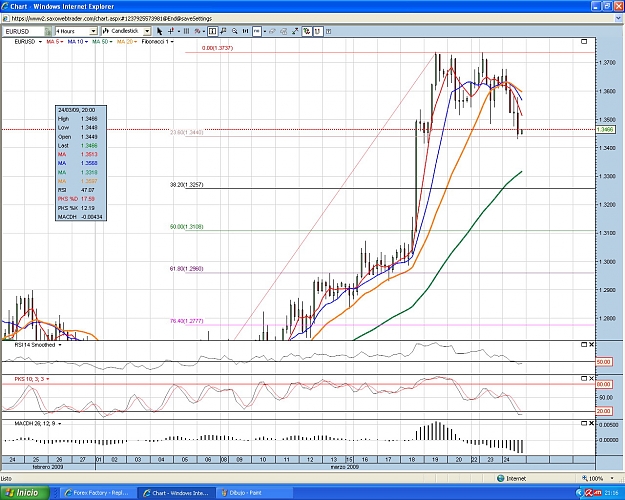Close the PKS stochastic panel
Viewport: 625px width, 500px height.
[x=592, y=378]
